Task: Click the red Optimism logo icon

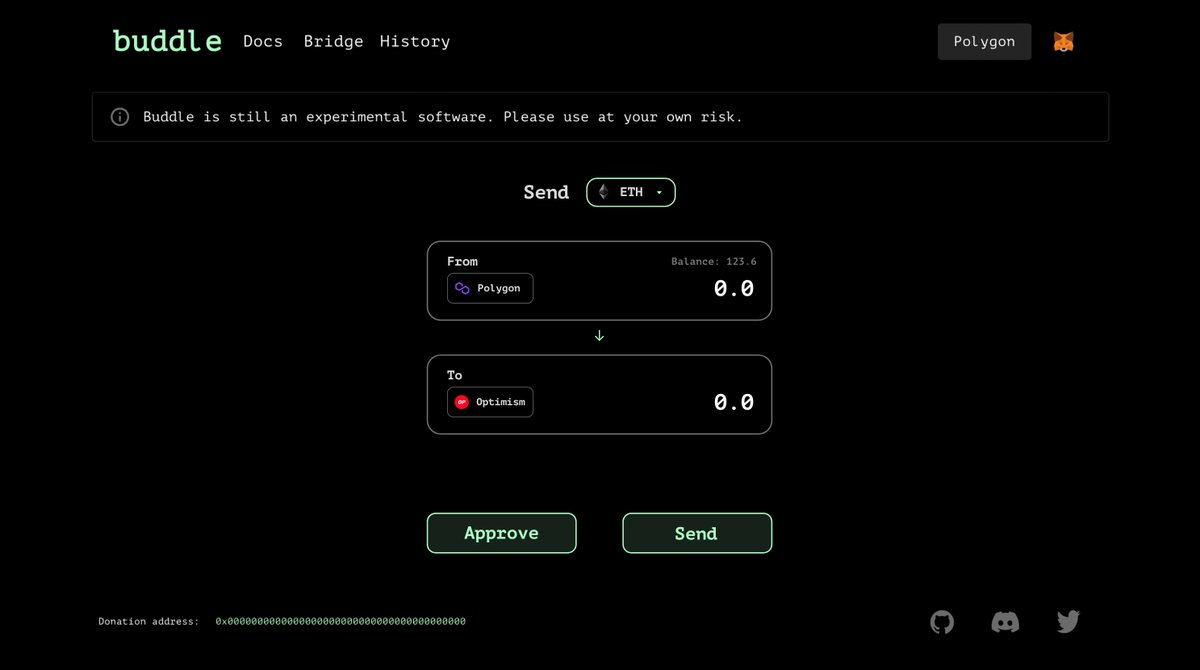Action: click(462, 402)
